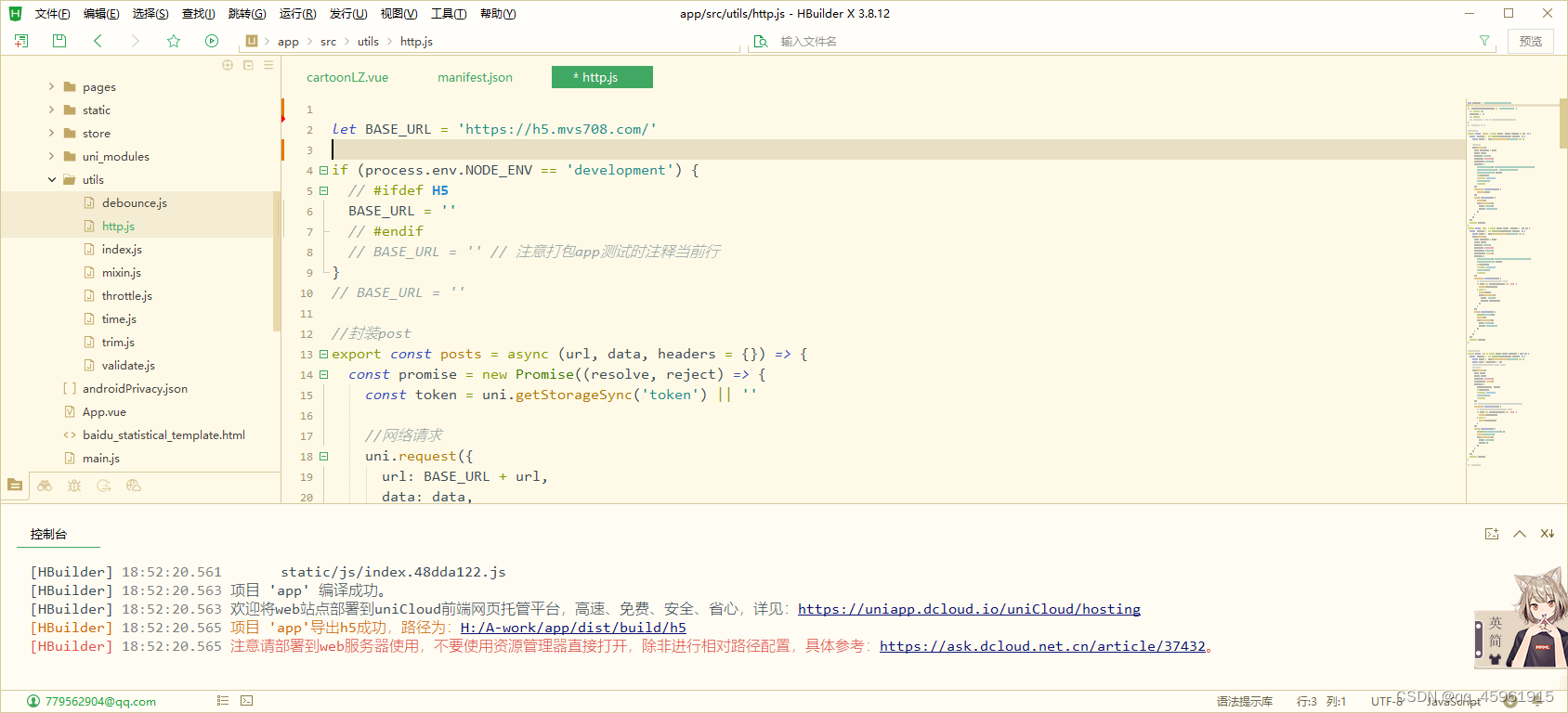
Task: Click the 预览 preview button
Action: coord(1531,41)
